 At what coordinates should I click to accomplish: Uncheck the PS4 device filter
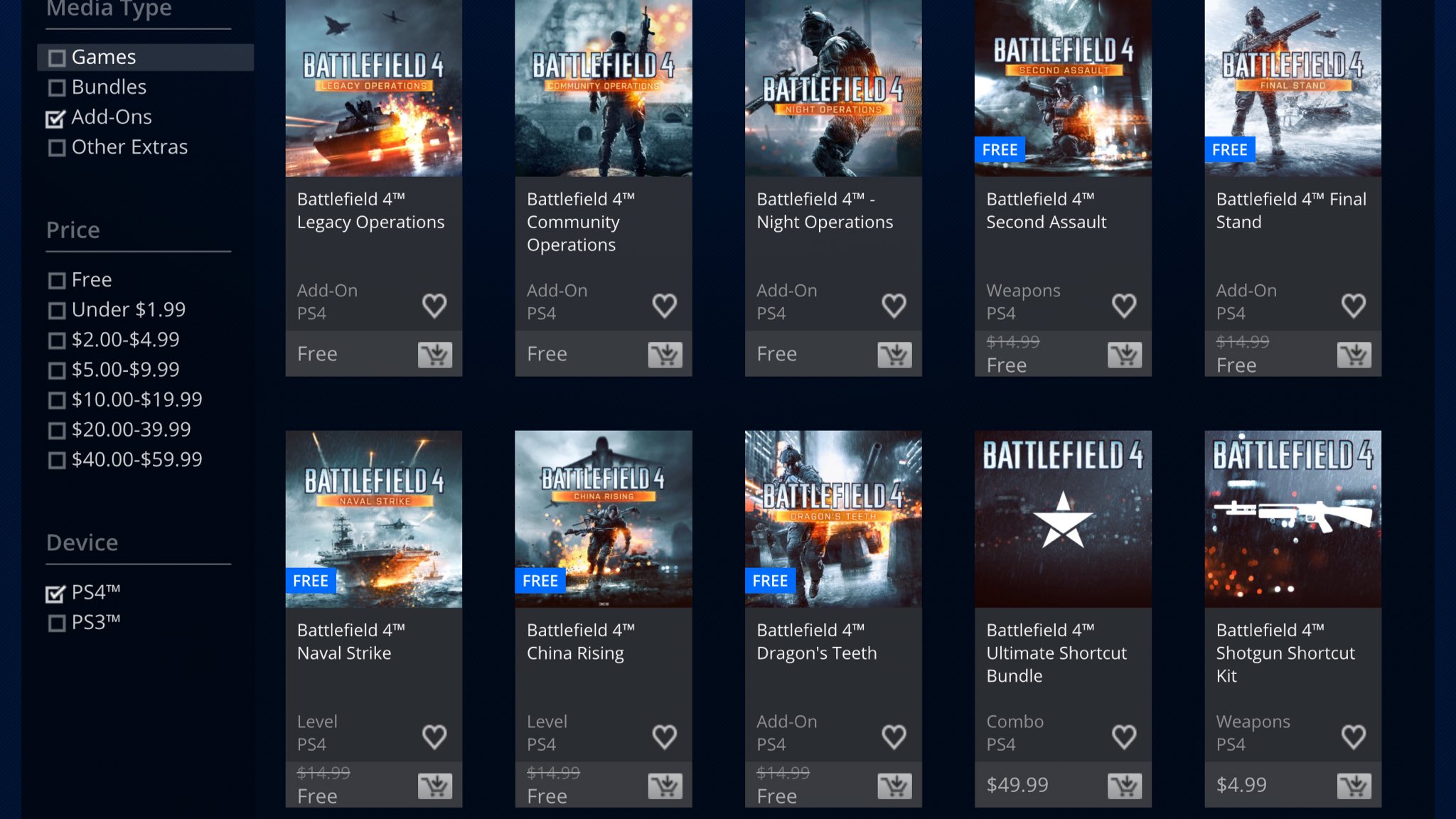(55, 593)
